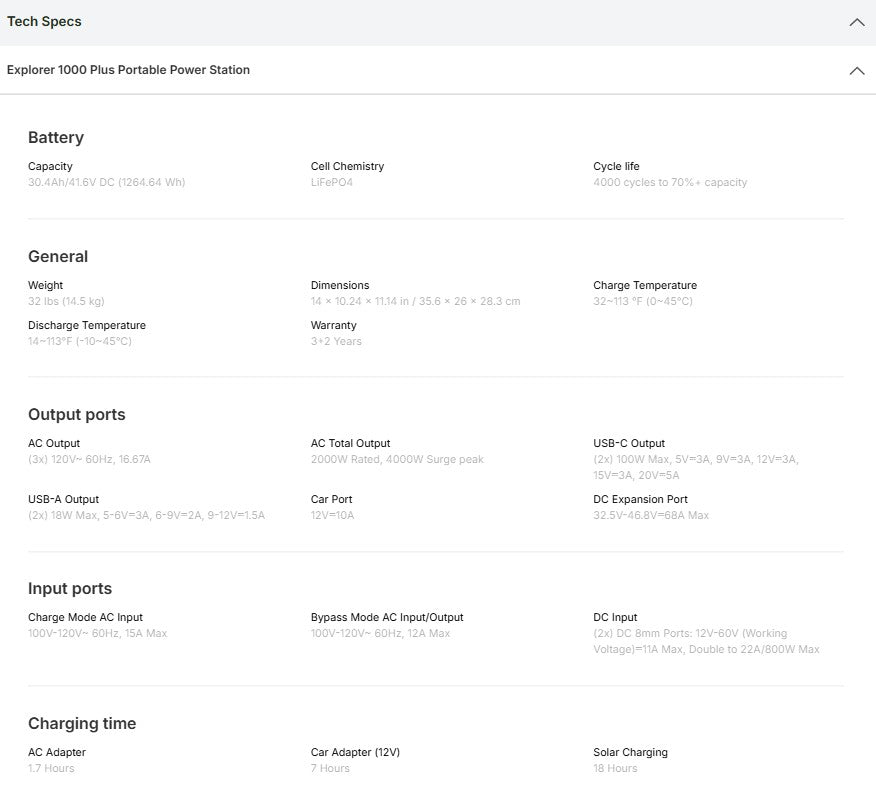Screen dimensions: 876x794
Task: Click Explorer 1000 Plus Portable Power Station title
Action: point(128,70)
